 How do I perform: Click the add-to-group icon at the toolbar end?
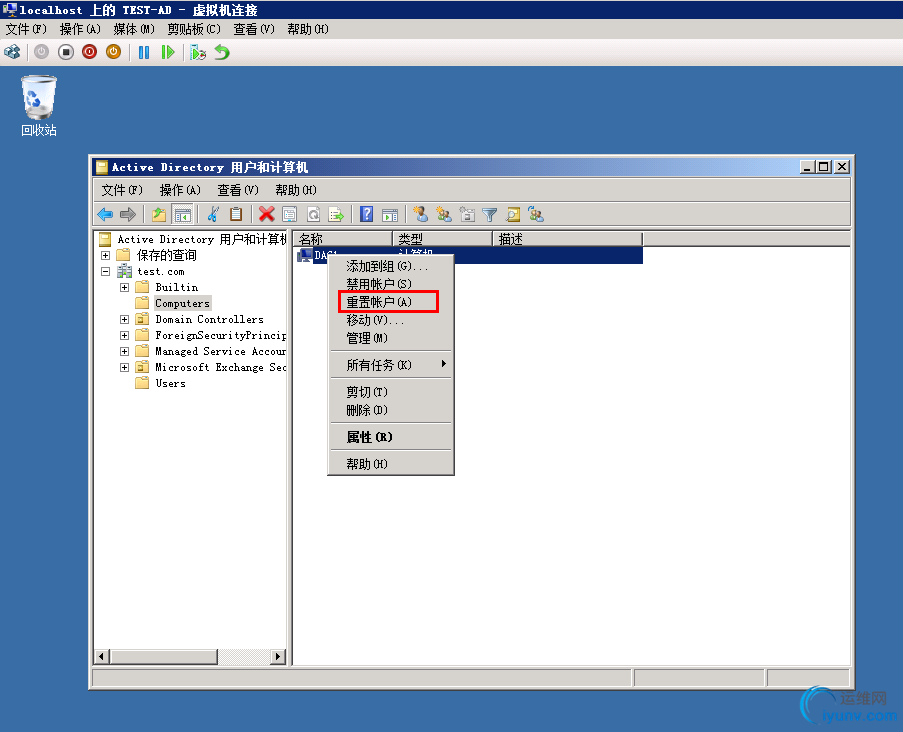[x=536, y=215]
